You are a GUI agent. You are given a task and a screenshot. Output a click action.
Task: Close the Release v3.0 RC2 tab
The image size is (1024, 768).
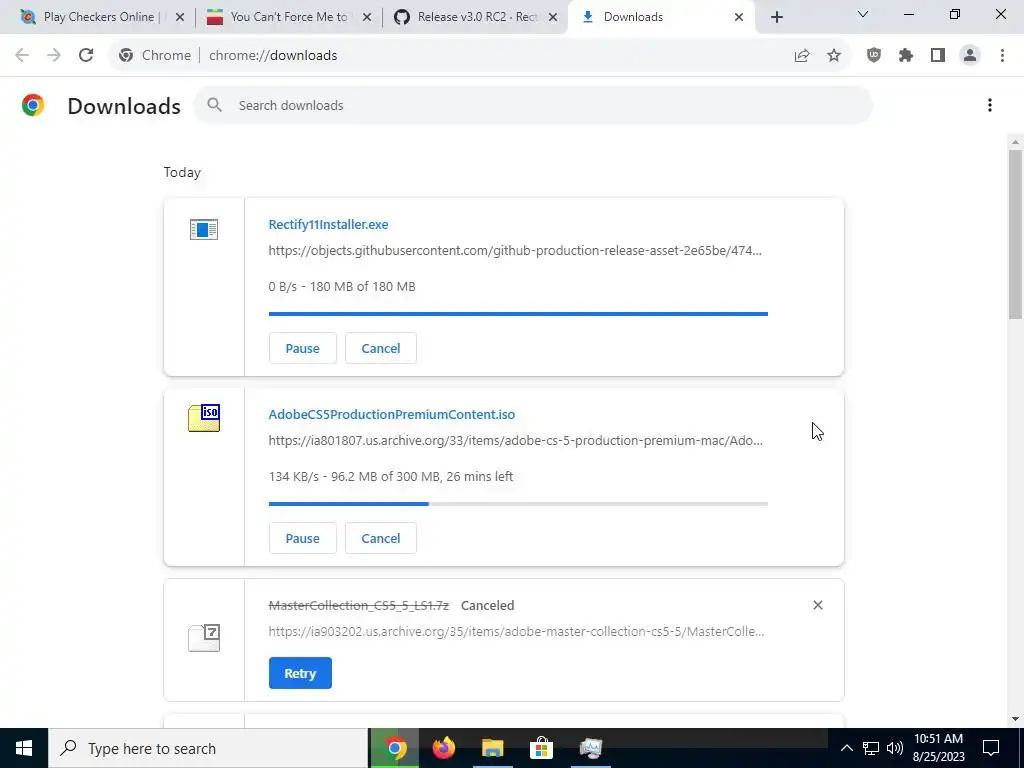point(553,17)
